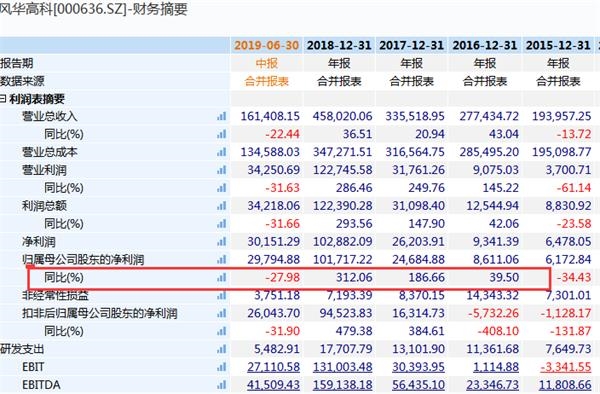
Task: Select the 研发支出 row label
Action: (22, 349)
